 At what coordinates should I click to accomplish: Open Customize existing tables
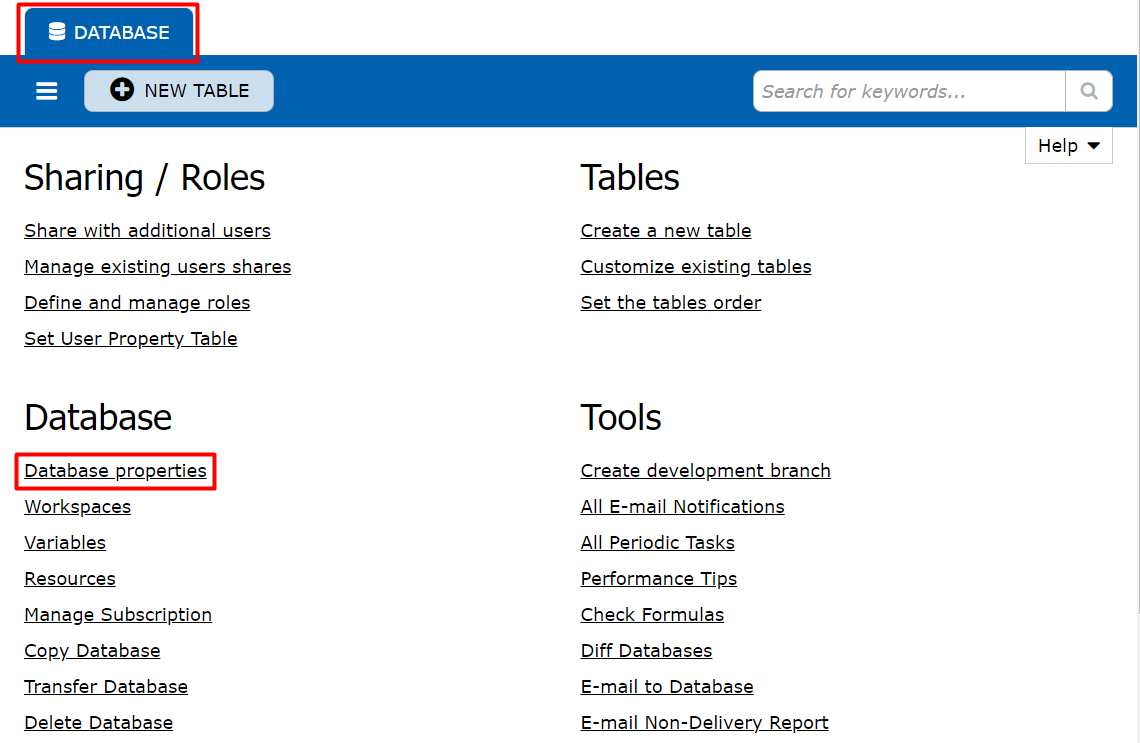pyautogui.click(x=696, y=267)
